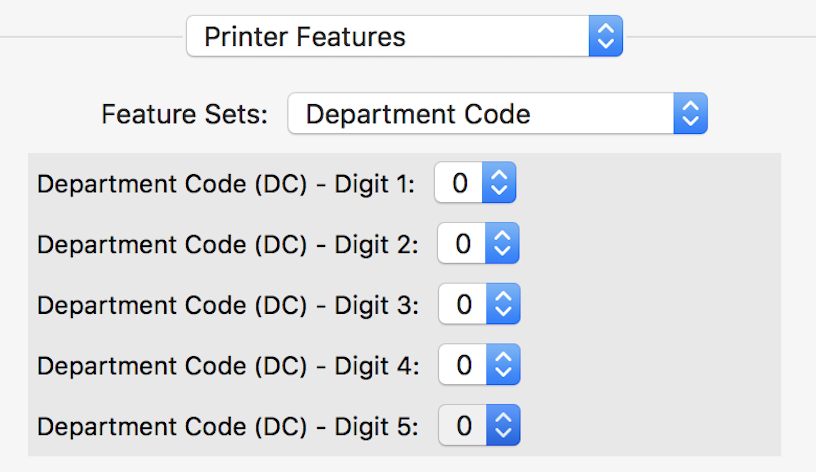Select the 0 value of Digit 5
The width and height of the screenshot is (816, 472).
pos(463,426)
